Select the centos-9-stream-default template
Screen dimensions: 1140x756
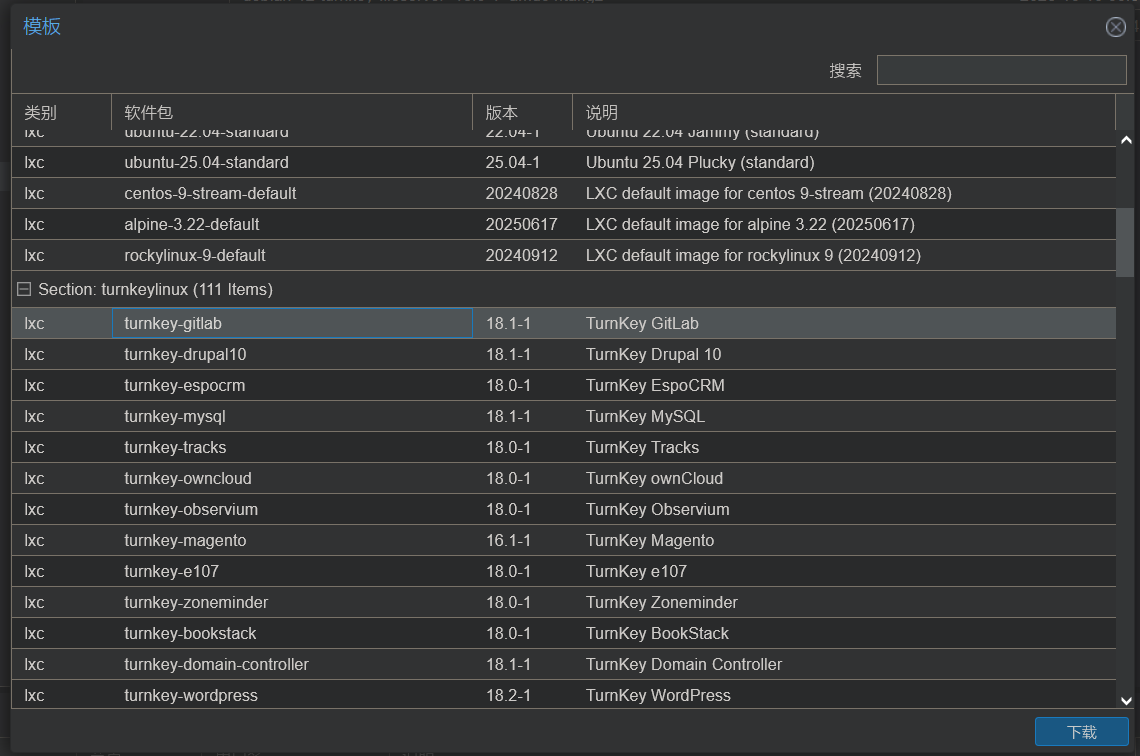(x=210, y=193)
